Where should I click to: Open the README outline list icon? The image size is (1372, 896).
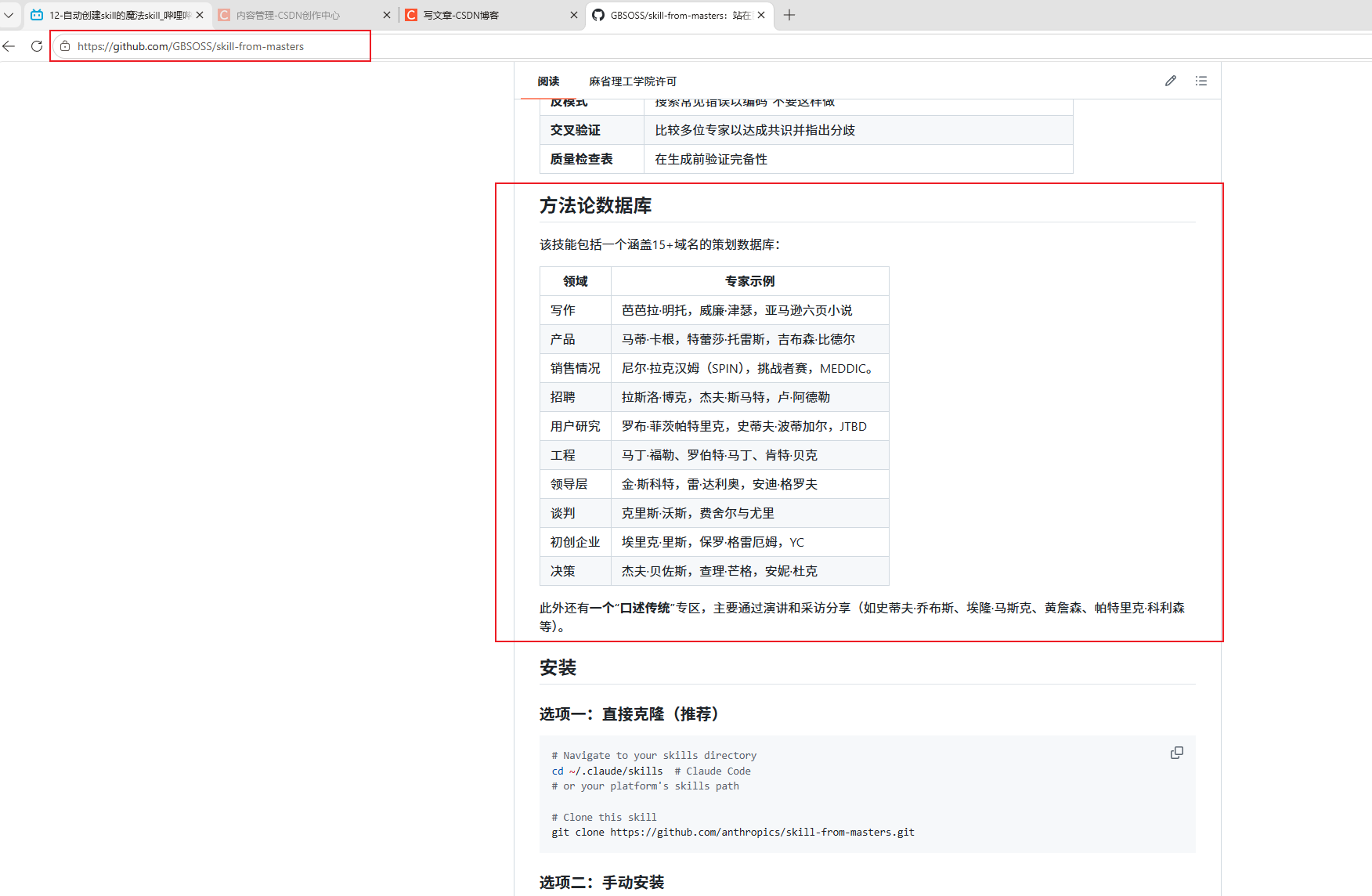[1201, 81]
